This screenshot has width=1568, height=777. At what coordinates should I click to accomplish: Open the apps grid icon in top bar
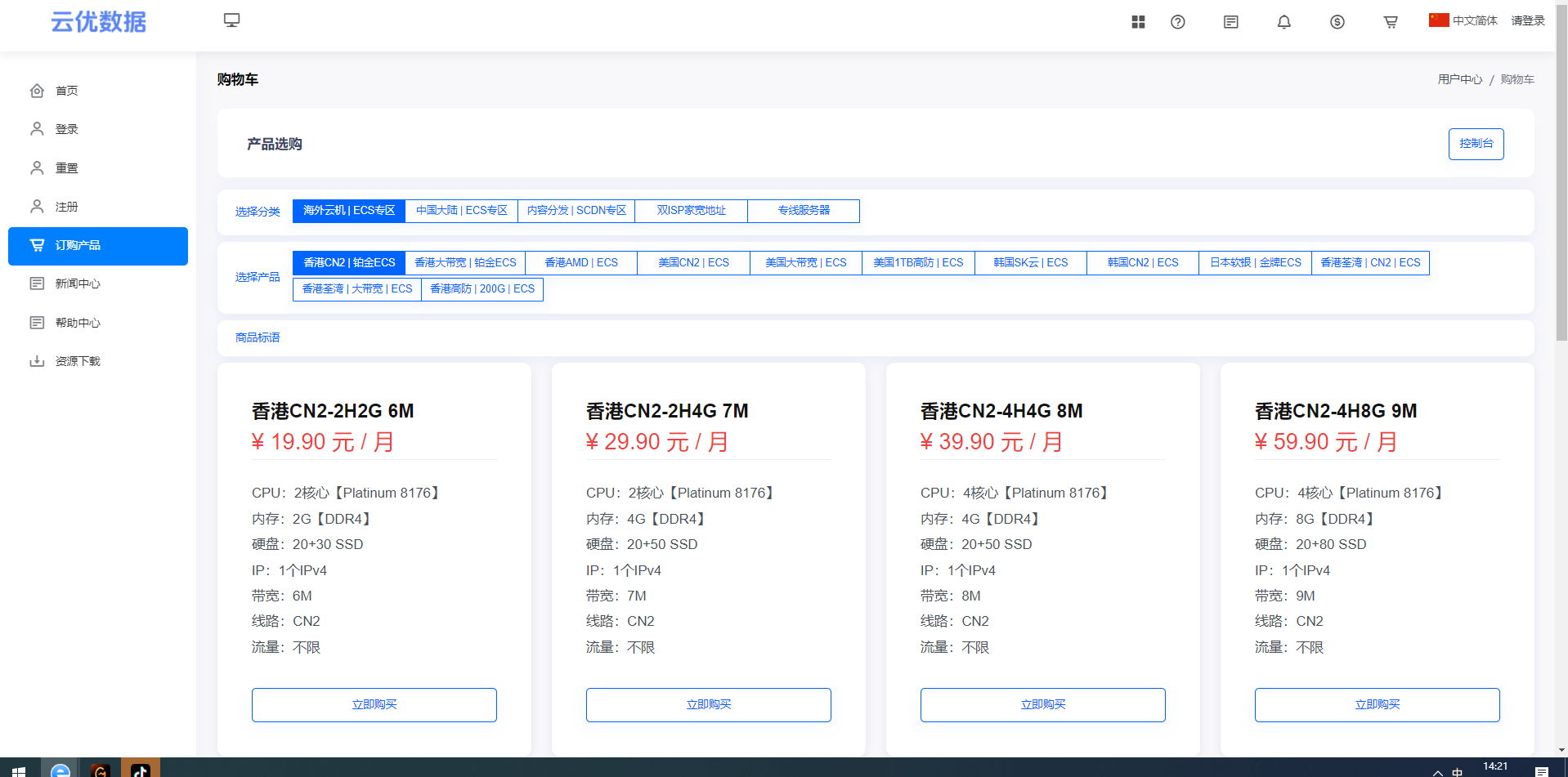(x=1137, y=22)
